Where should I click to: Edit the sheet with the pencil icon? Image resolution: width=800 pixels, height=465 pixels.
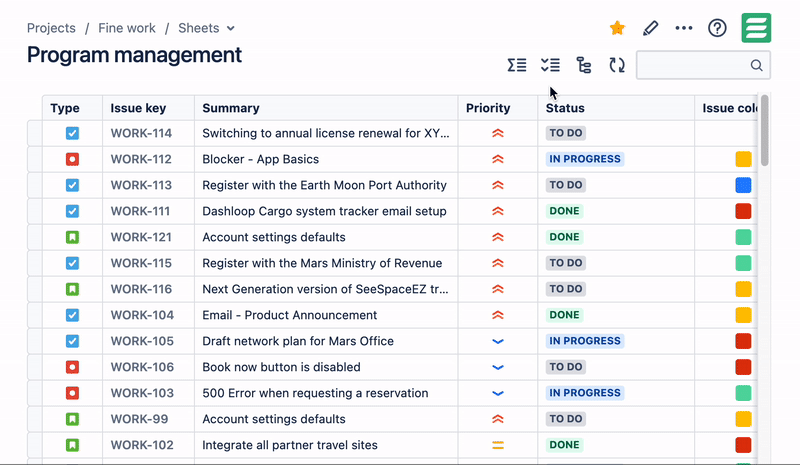pos(650,28)
